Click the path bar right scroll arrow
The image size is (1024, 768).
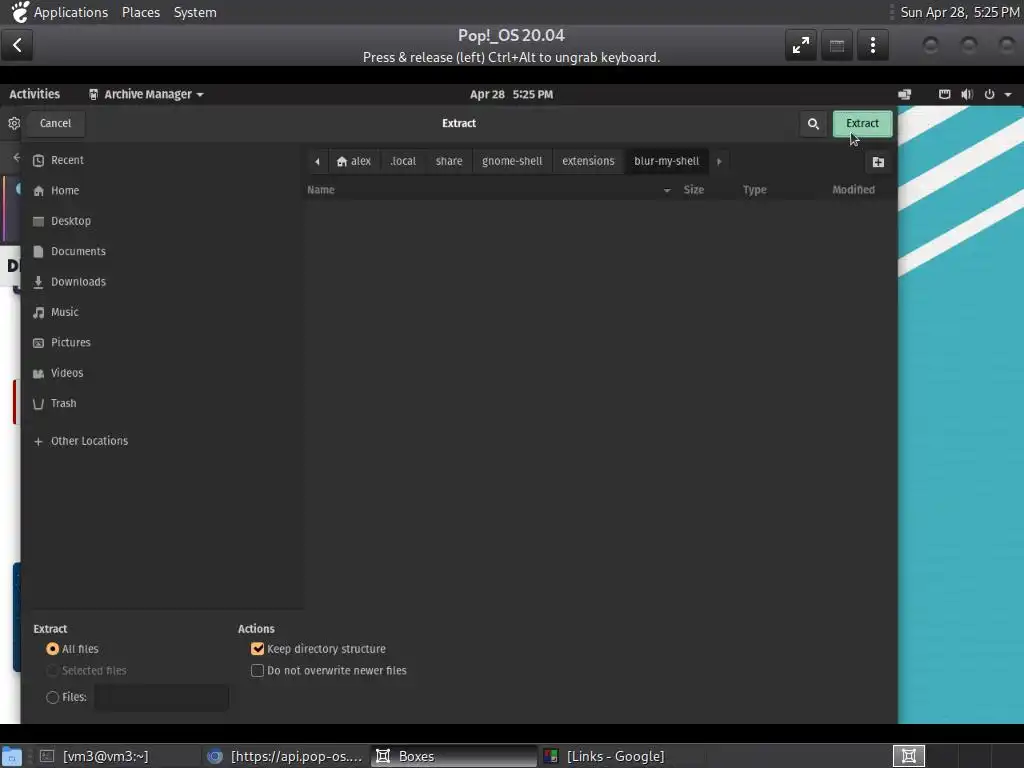pos(719,161)
